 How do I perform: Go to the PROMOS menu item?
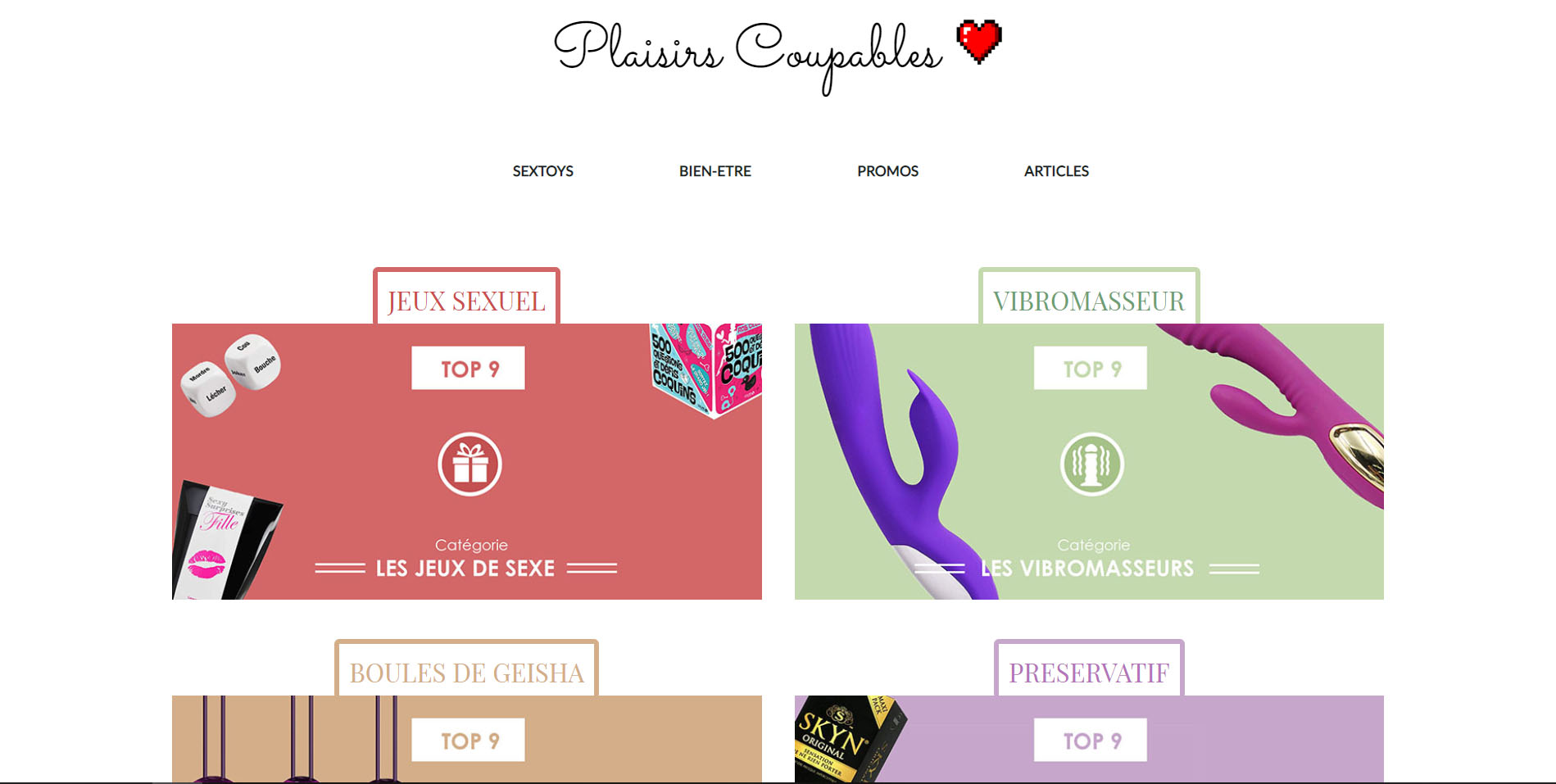click(x=888, y=171)
